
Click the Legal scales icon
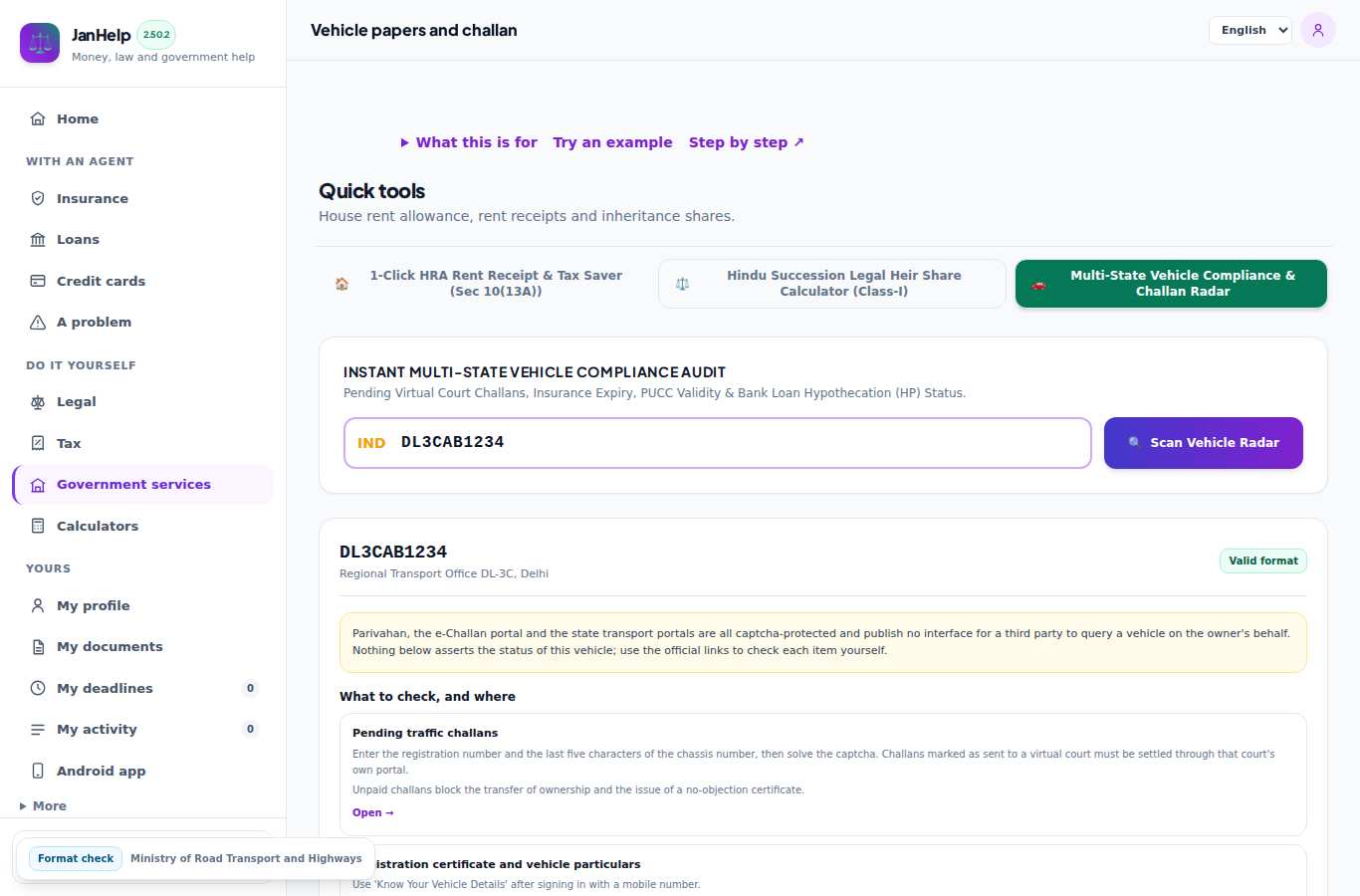pyautogui.click(x=38, y=401)
